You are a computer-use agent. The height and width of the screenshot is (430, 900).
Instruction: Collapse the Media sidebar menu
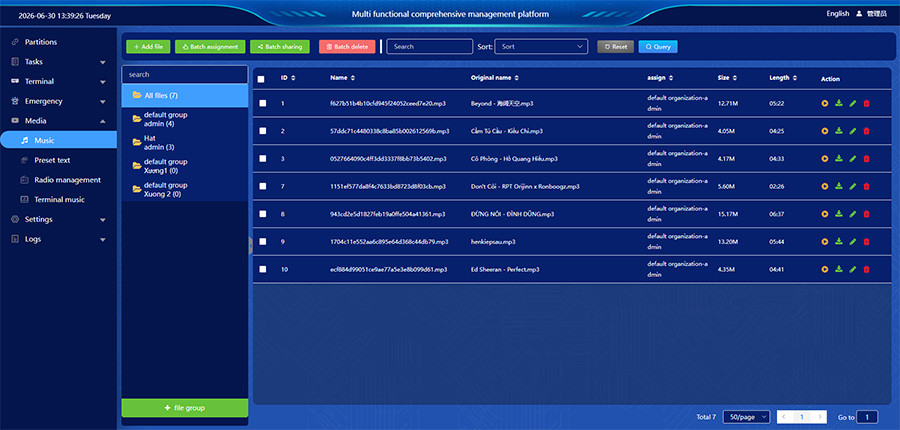(x=59, y=121)
